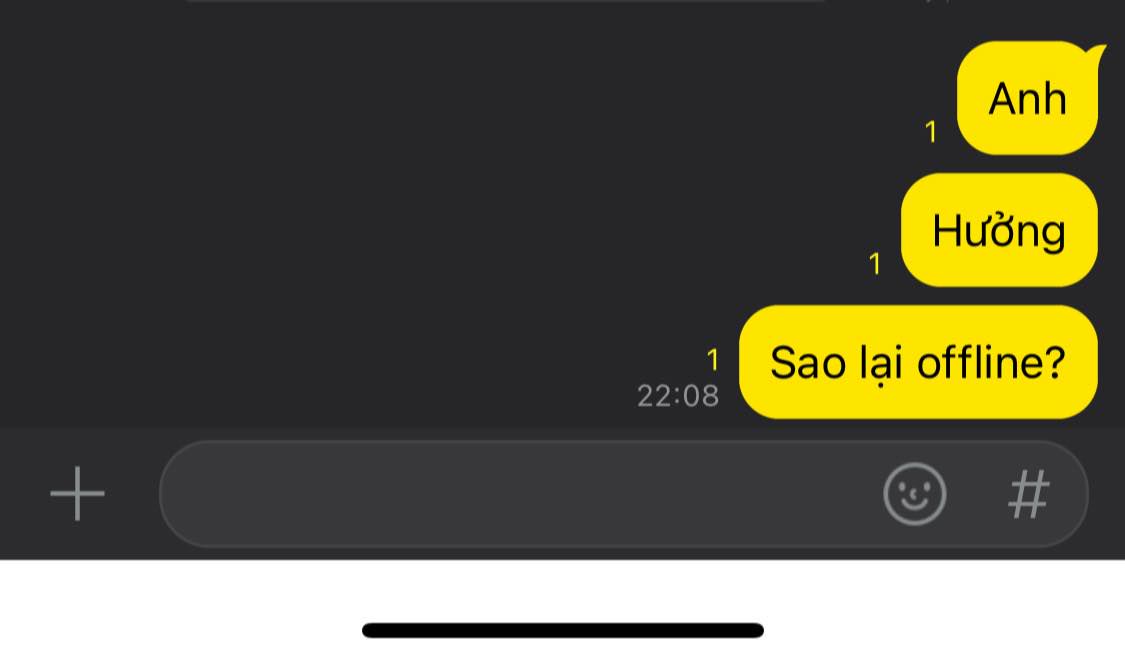Open the plus attachment menu

77,494
